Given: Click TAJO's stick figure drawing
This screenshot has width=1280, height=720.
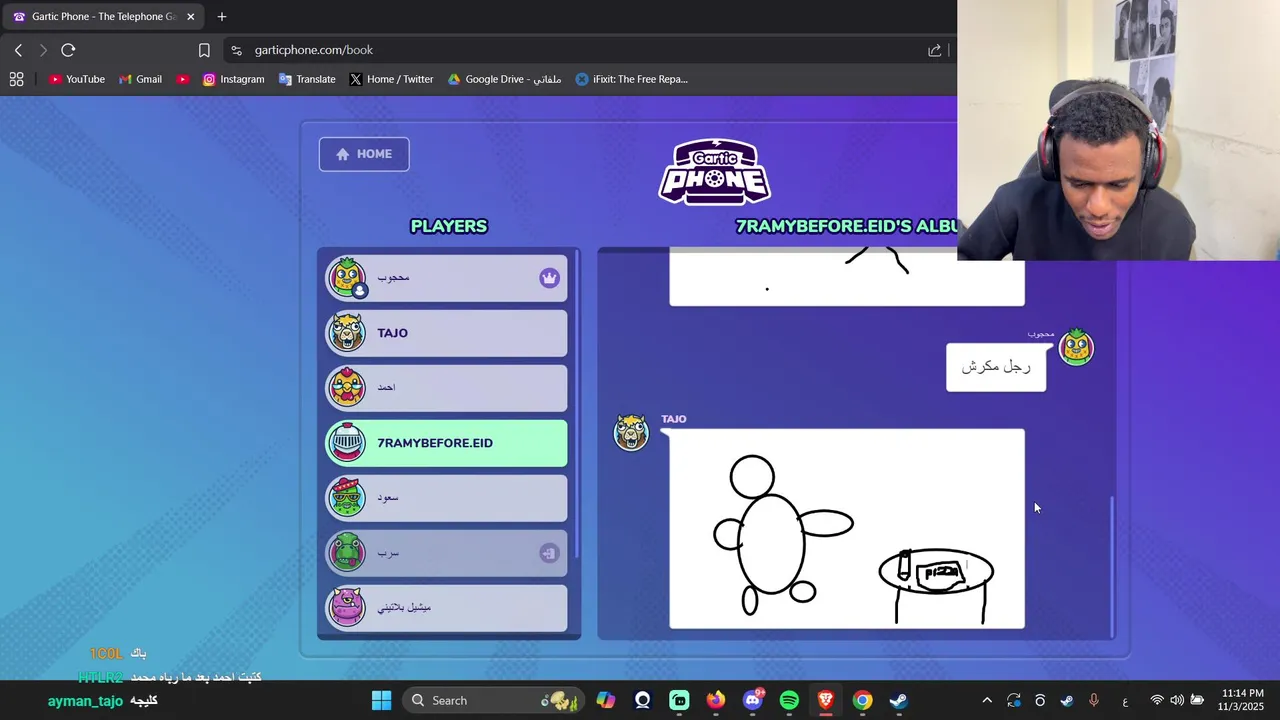Looking at the screenshot, I should coord(847,529).
